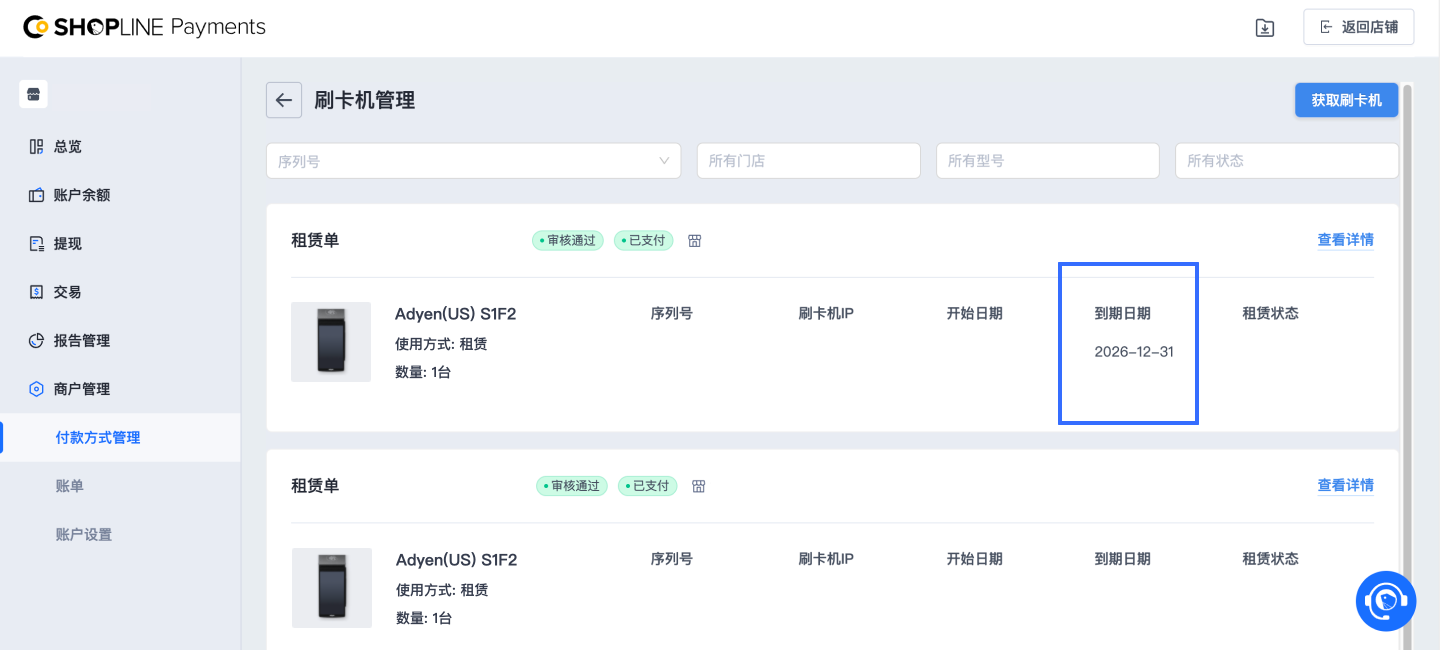Click the back arrow beside 刷卡机管理
Image resolution: width=1440 pixels, height=650 pixels.
[x=284, y=100]
